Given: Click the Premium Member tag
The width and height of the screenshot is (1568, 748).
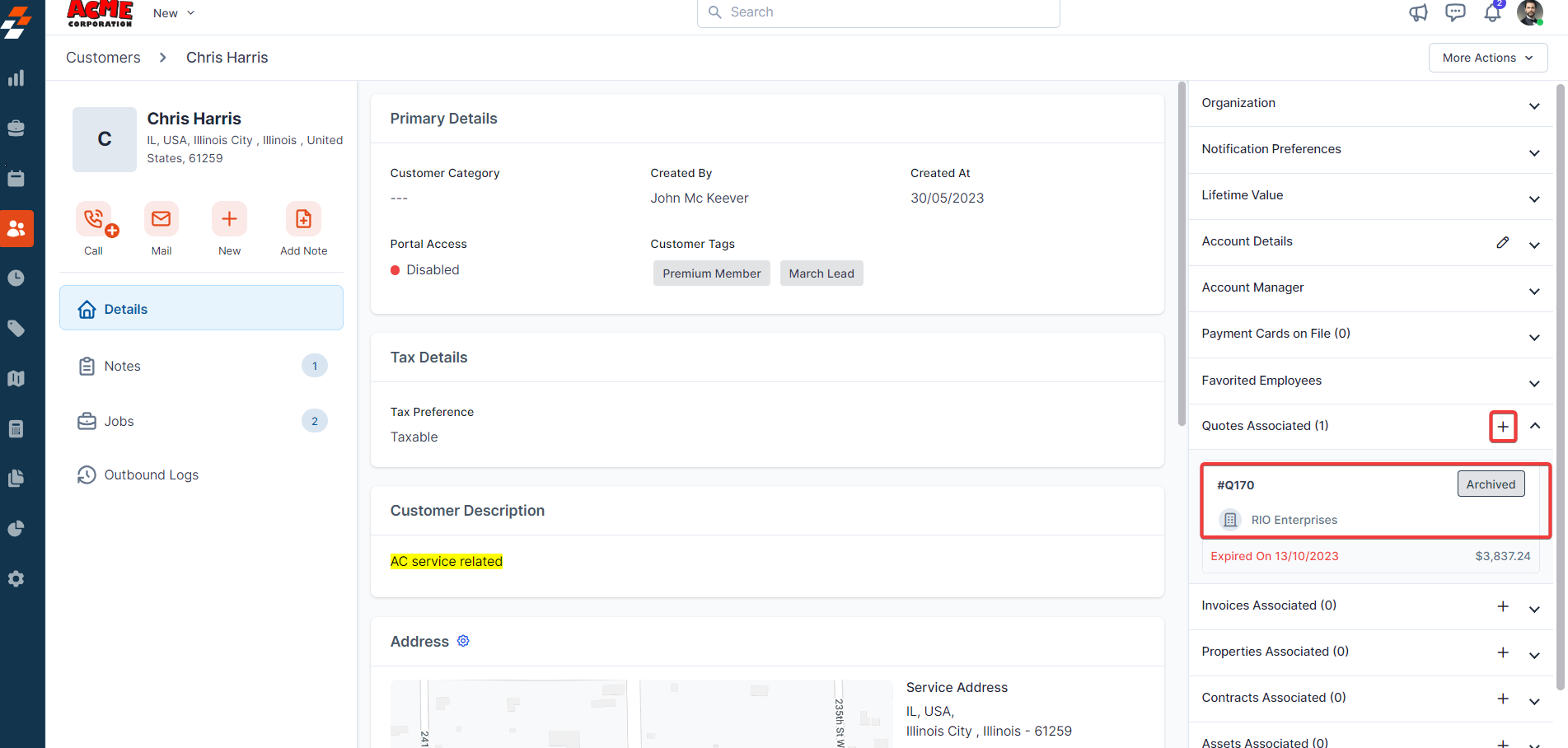Looking at the screenshot, I should (x=712, y=273).
